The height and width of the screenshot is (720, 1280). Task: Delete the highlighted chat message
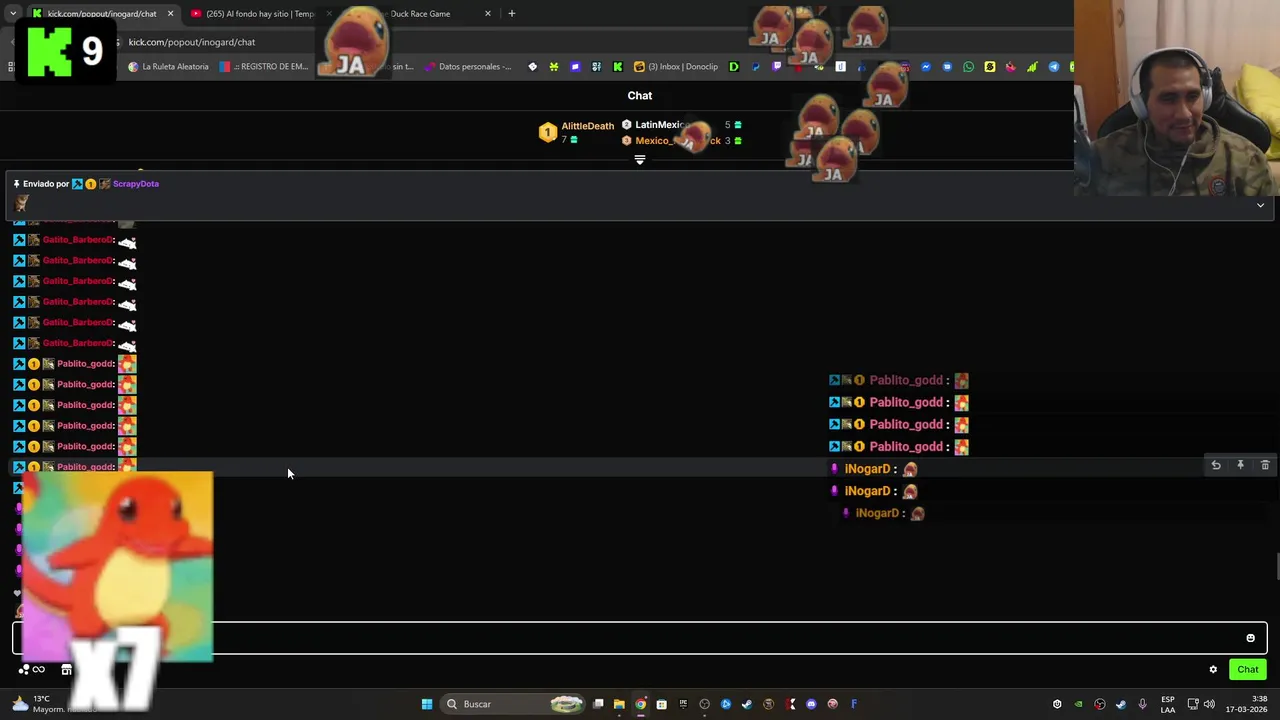1265,466
